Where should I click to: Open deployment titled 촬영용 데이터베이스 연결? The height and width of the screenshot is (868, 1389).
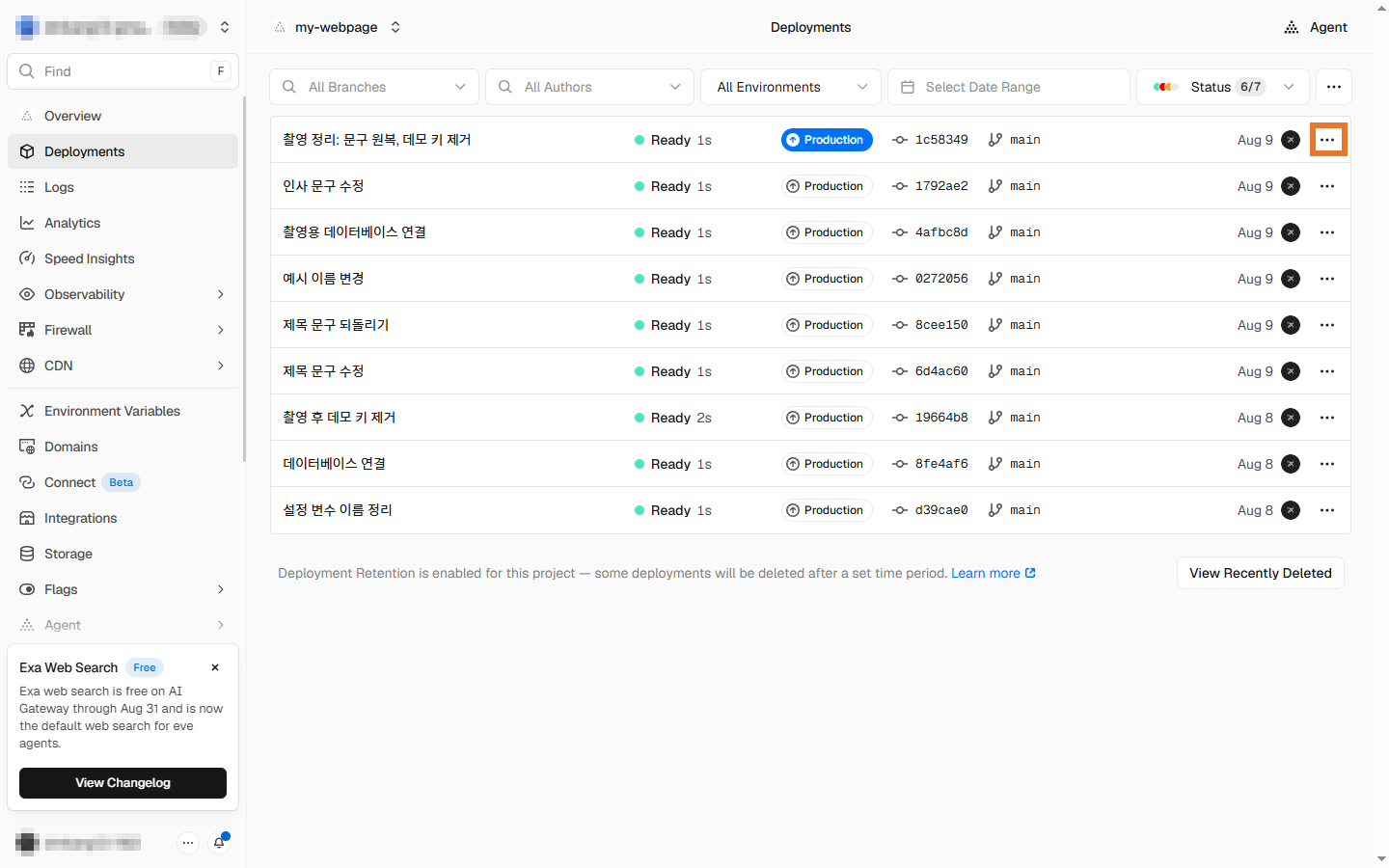(x=354, y=232)
